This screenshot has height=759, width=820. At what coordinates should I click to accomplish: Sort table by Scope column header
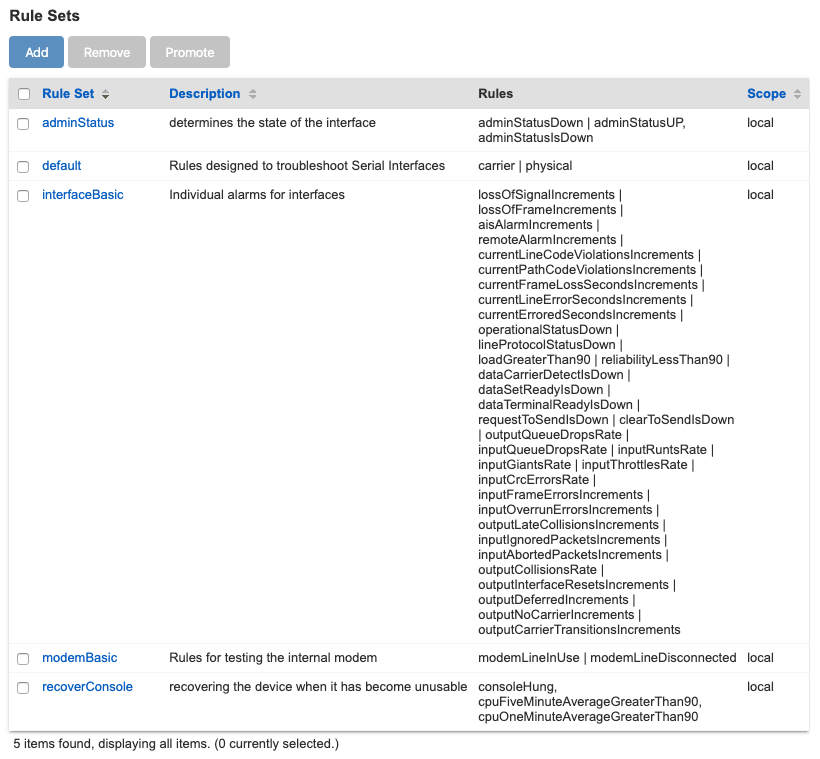click(766, 94)
